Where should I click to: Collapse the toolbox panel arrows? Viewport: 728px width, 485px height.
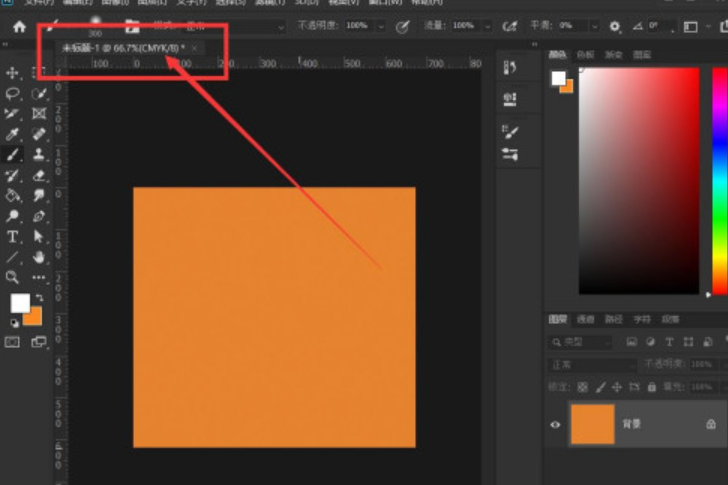[5, 45]
